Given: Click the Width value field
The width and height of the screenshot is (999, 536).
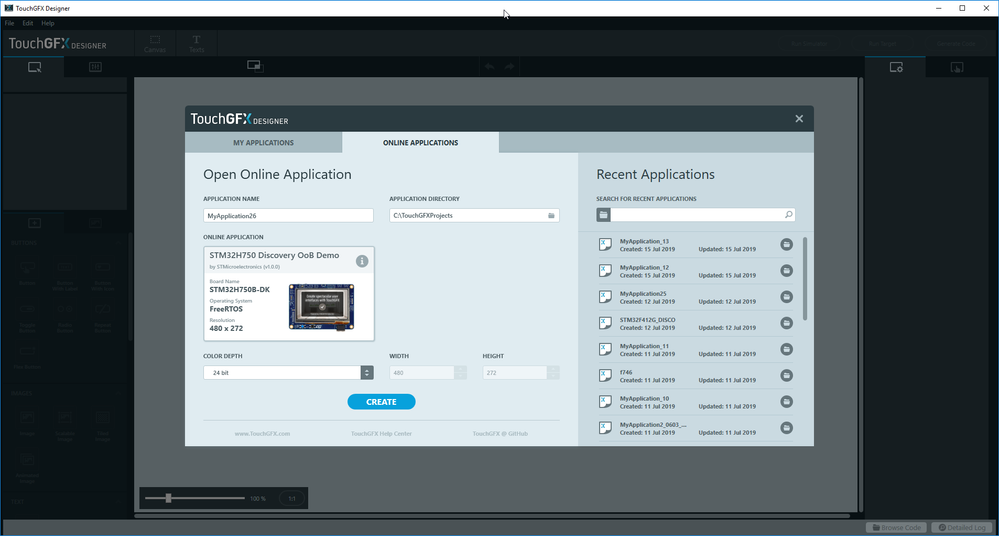Looking at the screenshot, I should coord(422,373).
